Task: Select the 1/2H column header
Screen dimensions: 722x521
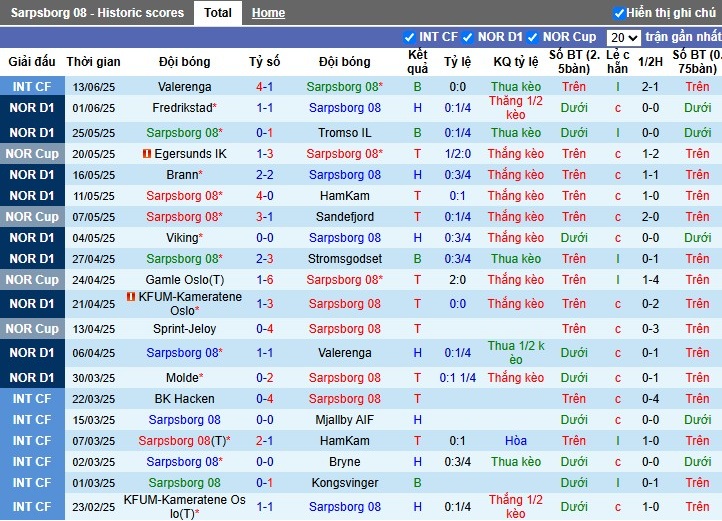Action: pyautogui.click(x=650, y=62)
